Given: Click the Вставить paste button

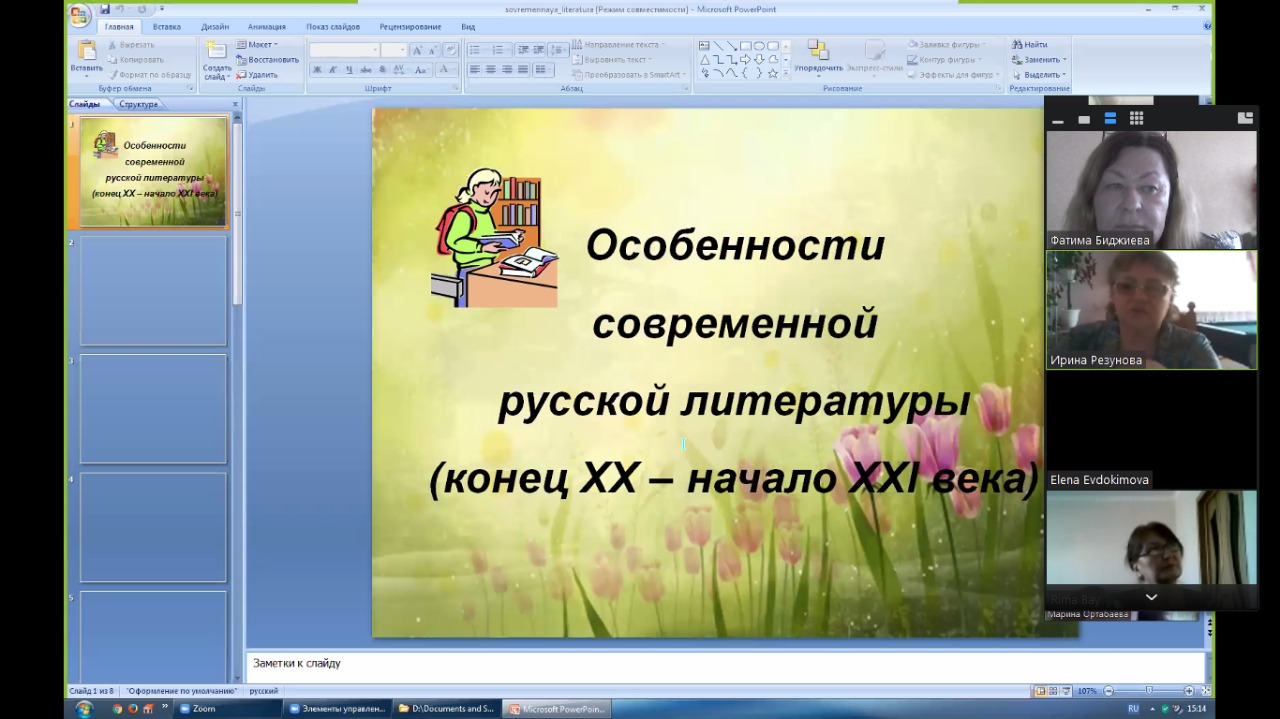Looking at the screenshot, I should point(86,58).
